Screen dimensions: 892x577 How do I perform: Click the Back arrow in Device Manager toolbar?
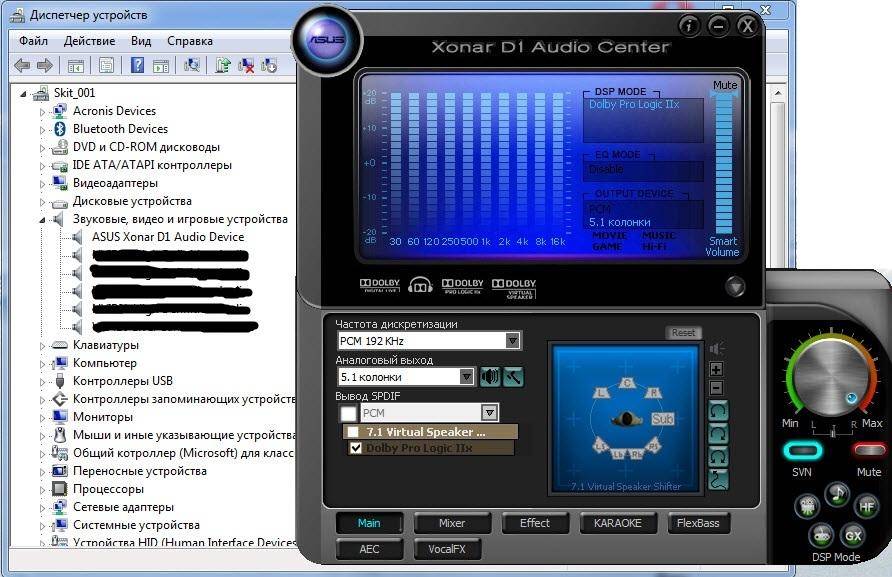22,65
